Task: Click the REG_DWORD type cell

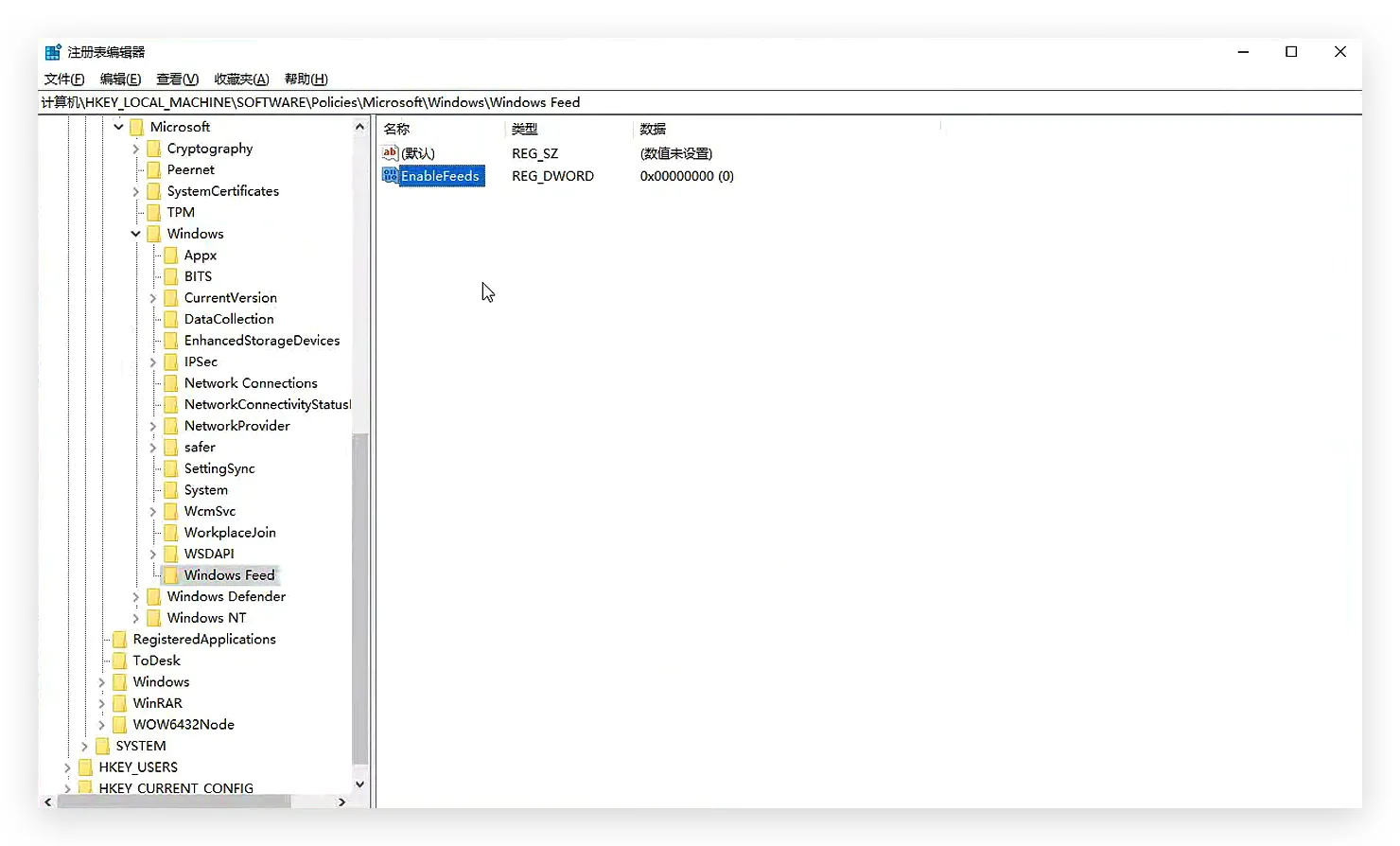Action: point(553,176)
